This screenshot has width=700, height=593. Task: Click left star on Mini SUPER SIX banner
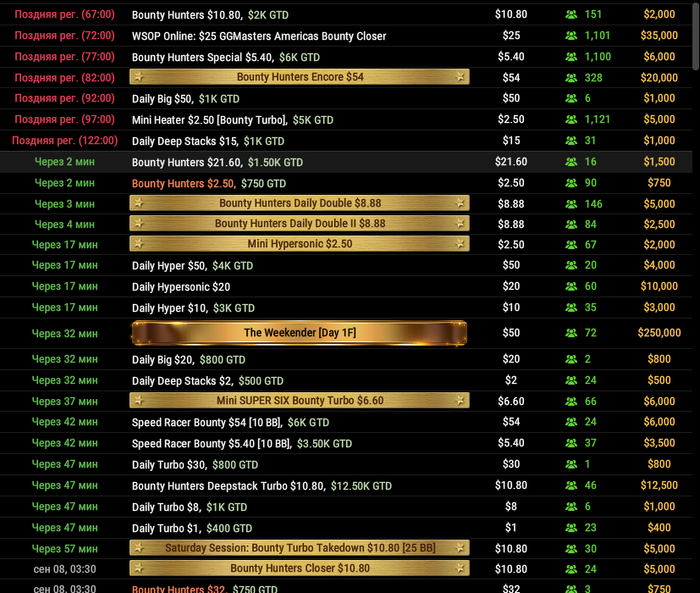pos(139,401)
